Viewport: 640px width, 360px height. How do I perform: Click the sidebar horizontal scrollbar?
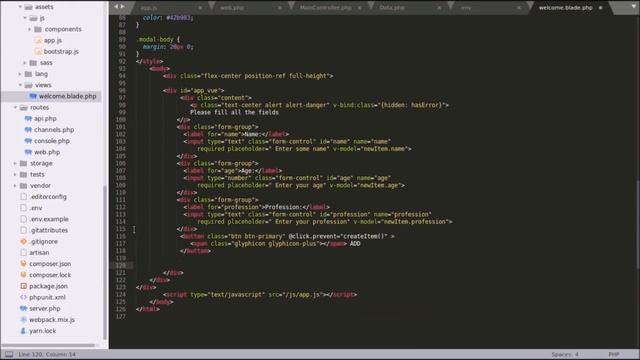pyautogui.click(x=49, y=345)
